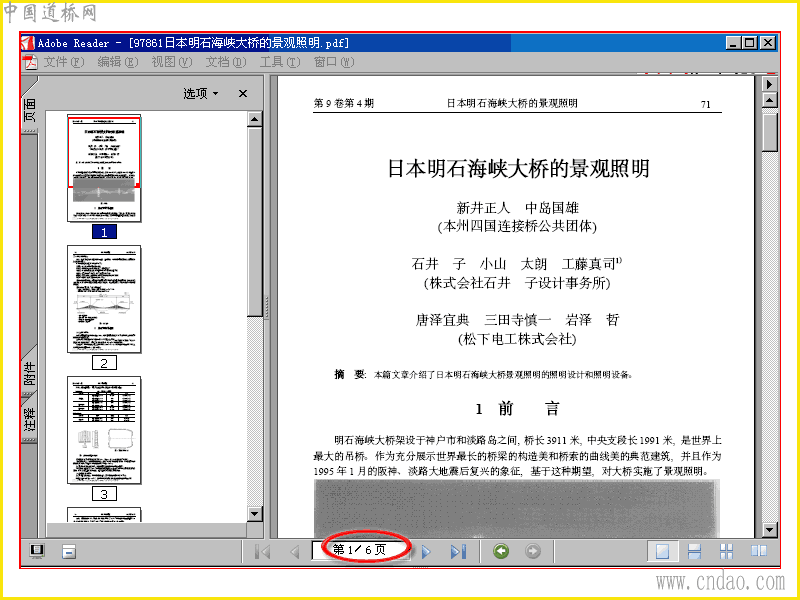This screenshot has width=800, height=600.
Task: Select the facing pages layout icon
Action: pos(759,552)
